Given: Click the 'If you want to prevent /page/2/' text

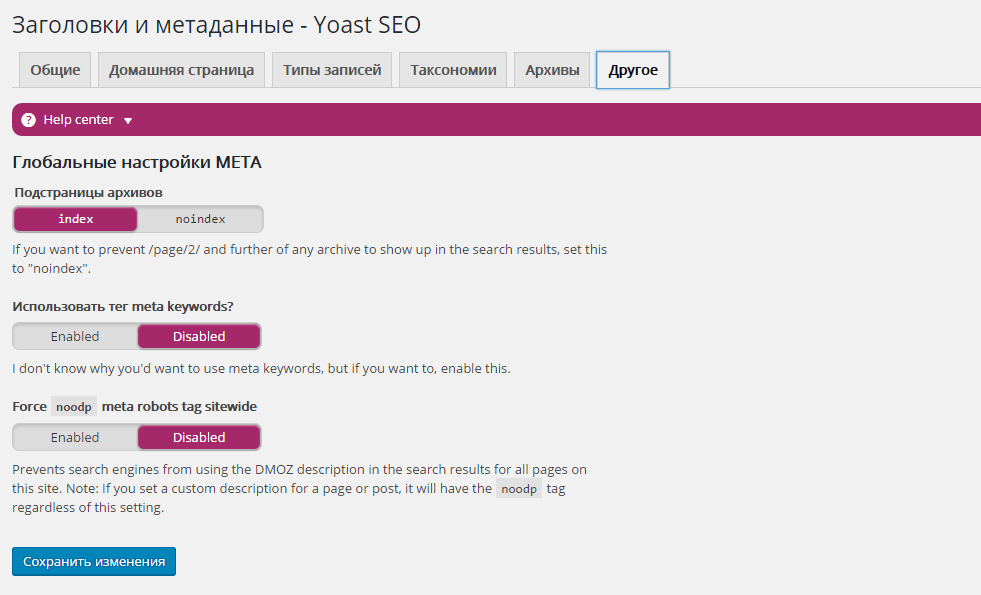Looking at the screenshot, I should coord(310,259).
